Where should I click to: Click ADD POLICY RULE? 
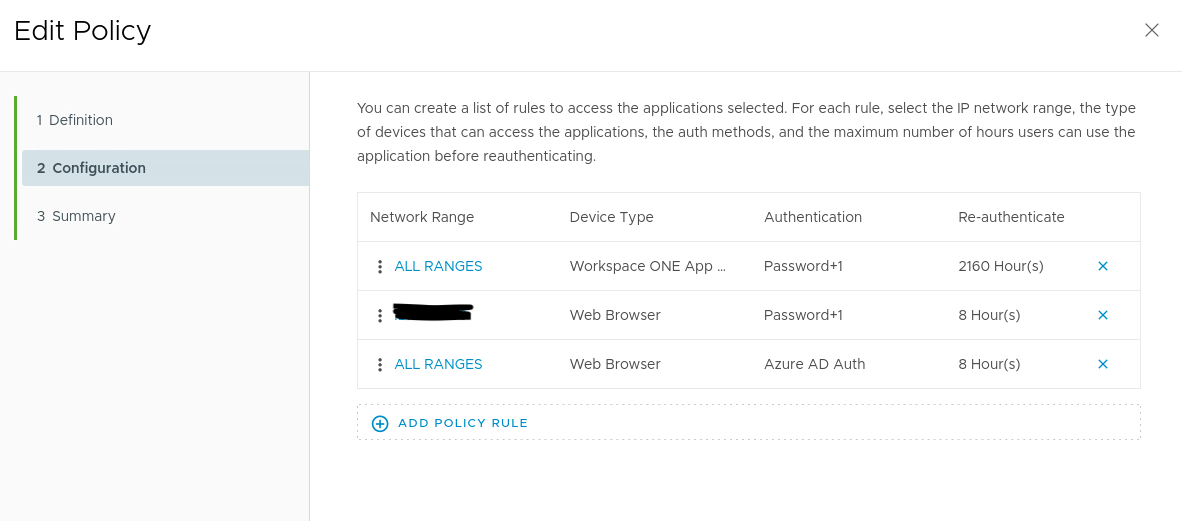click(x=463, y=423)
